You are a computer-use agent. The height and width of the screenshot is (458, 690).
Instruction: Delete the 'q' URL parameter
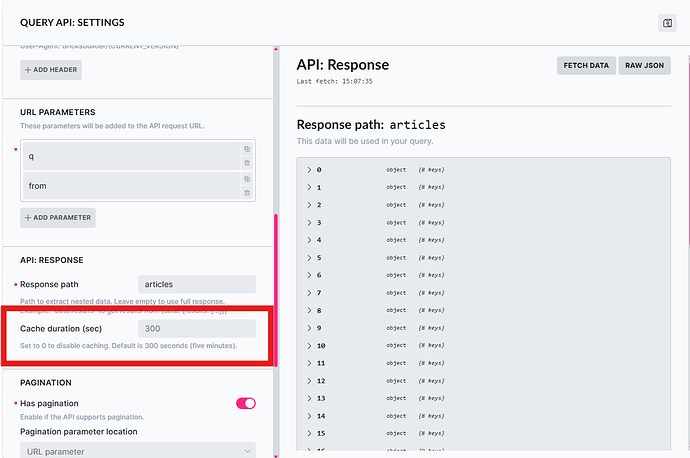pos(247,163)
